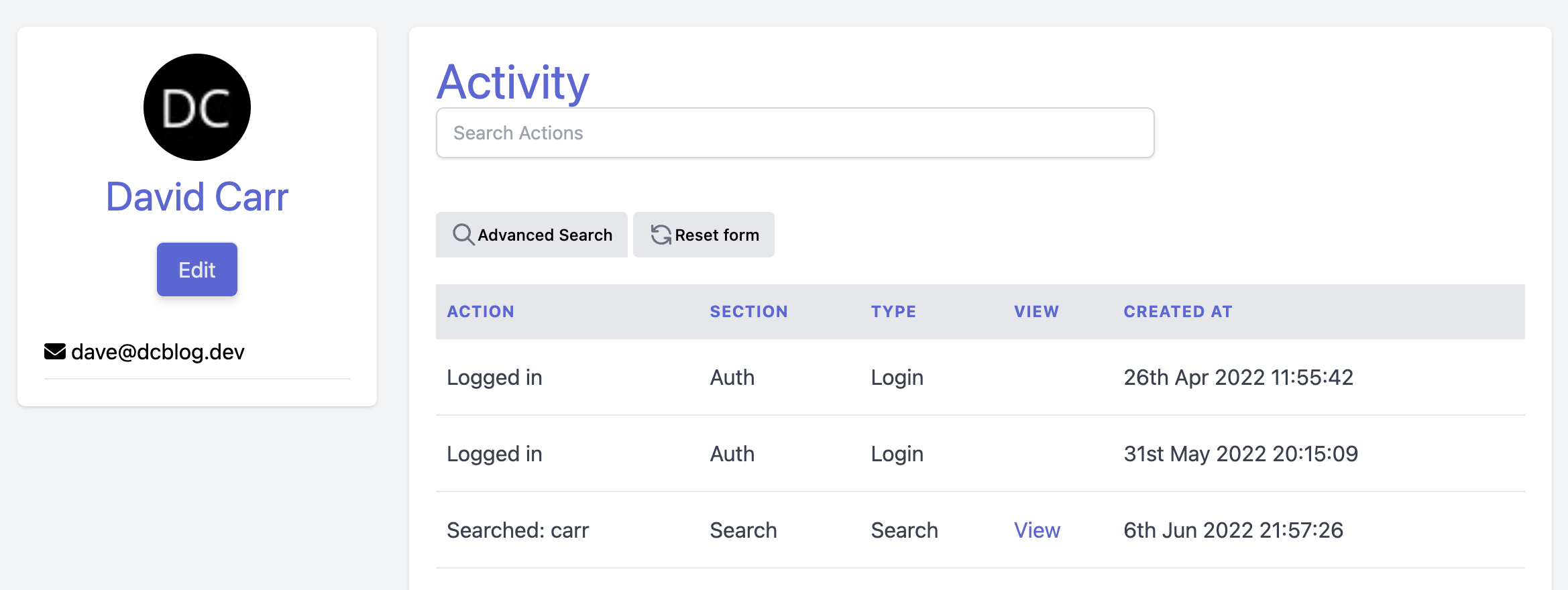Open the Advanced Search button
Viewport: 1568px width, 590px height.
532,235
